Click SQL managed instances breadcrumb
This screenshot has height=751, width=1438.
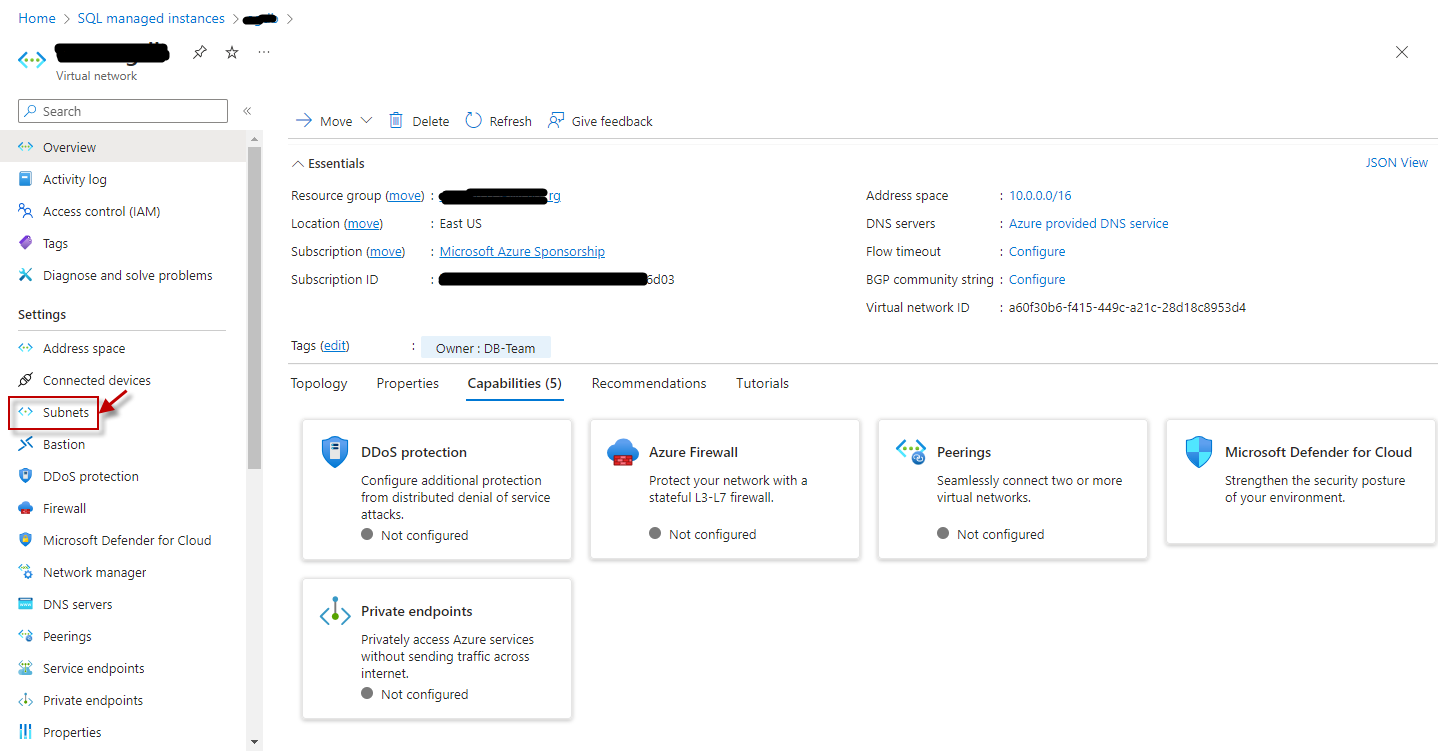point(151,18)
